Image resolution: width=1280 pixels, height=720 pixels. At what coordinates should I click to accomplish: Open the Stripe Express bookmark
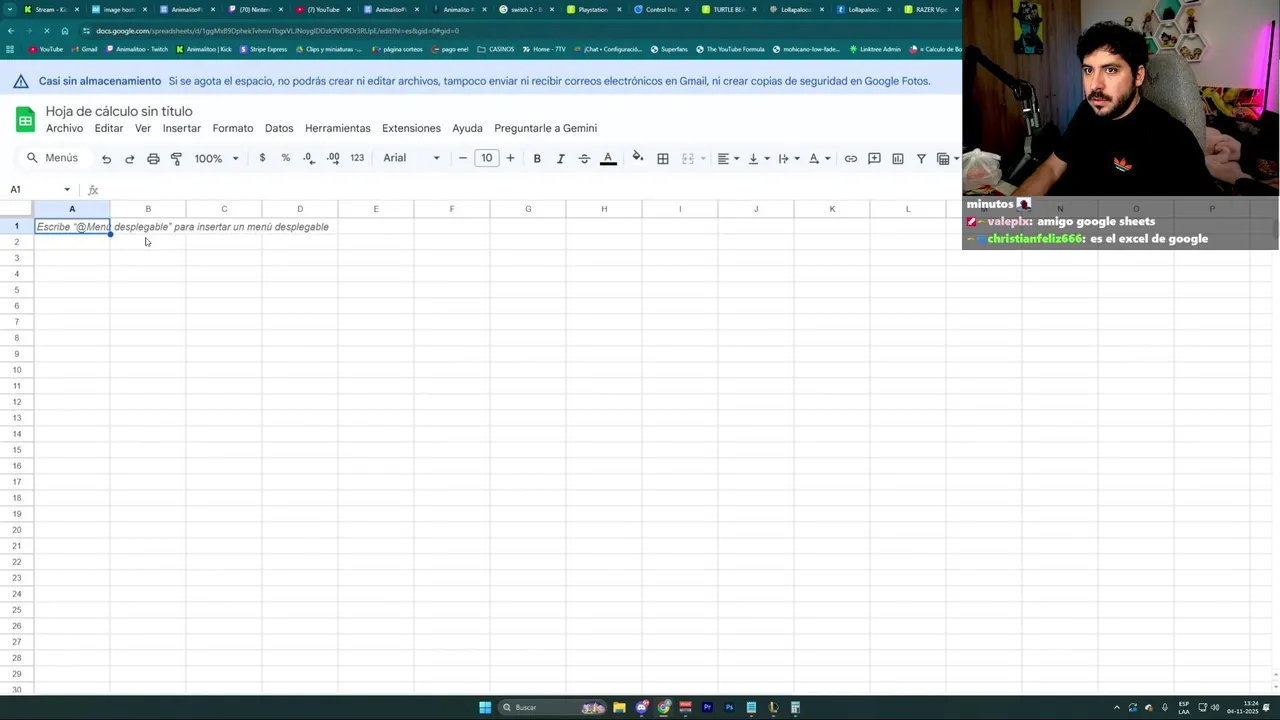click(263, 49)
